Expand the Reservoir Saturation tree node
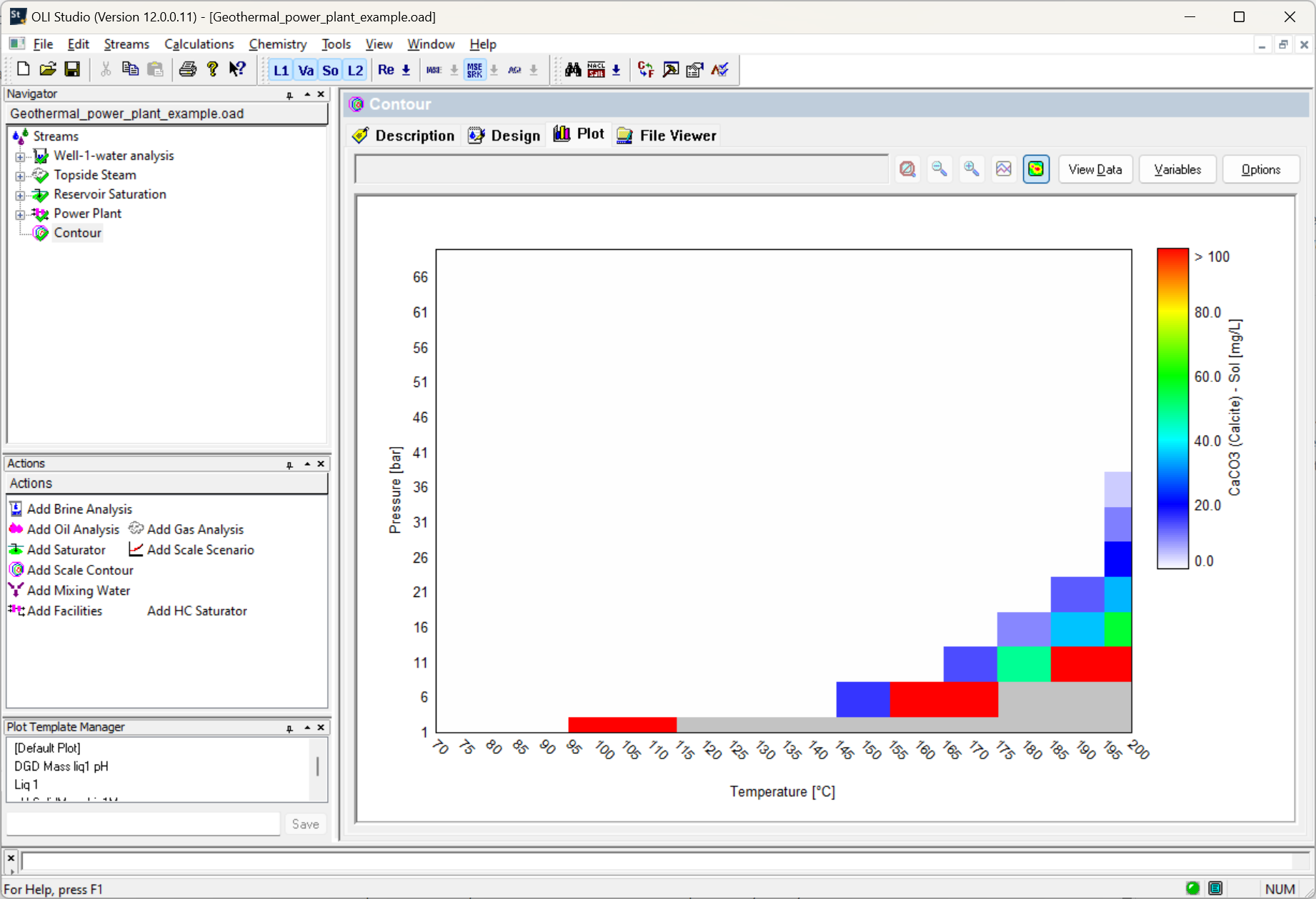 [20, 195]
